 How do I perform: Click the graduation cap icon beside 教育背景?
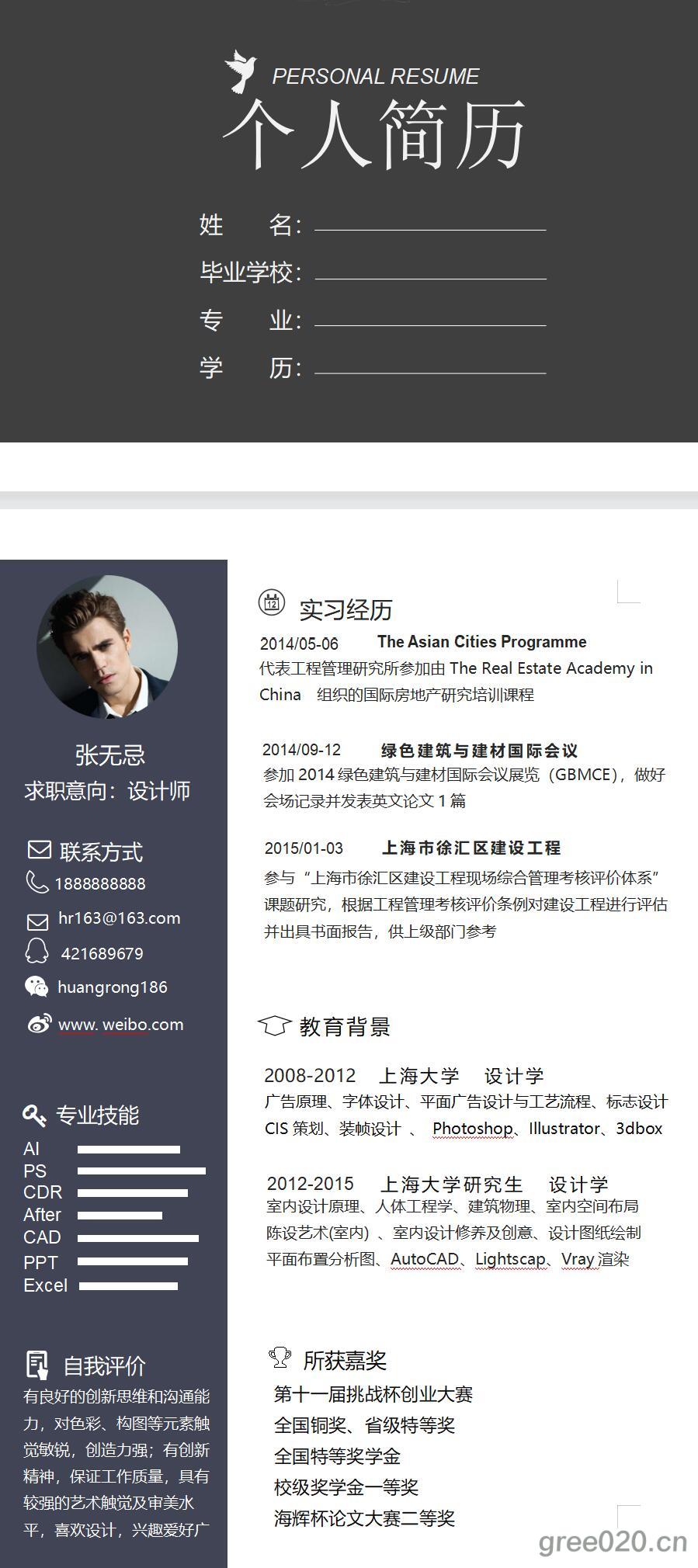tap(274, 1025)
